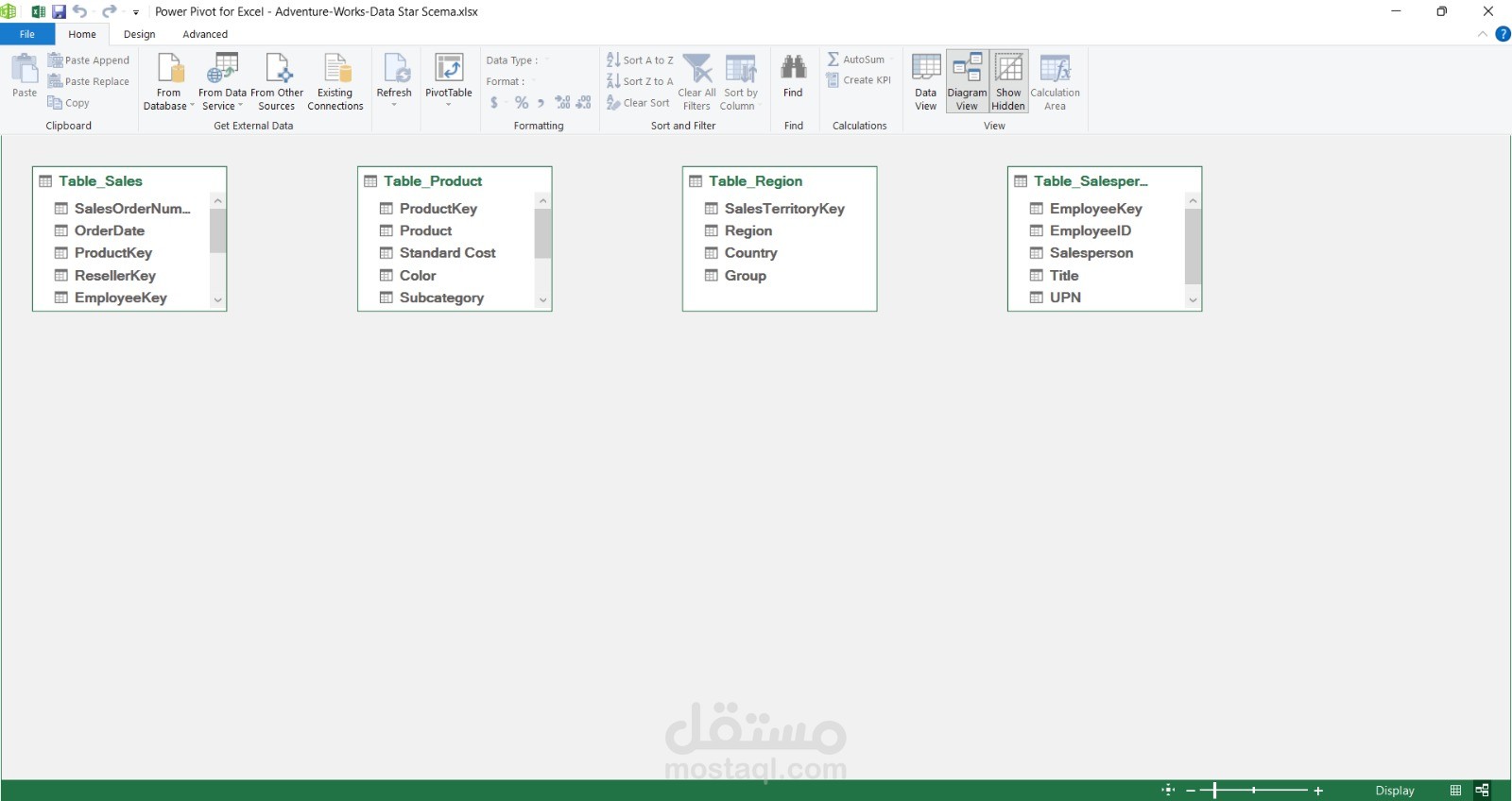Click the Refresh data icon
Viewport: 1512px width, 801px height.
[x=394, y=68]
